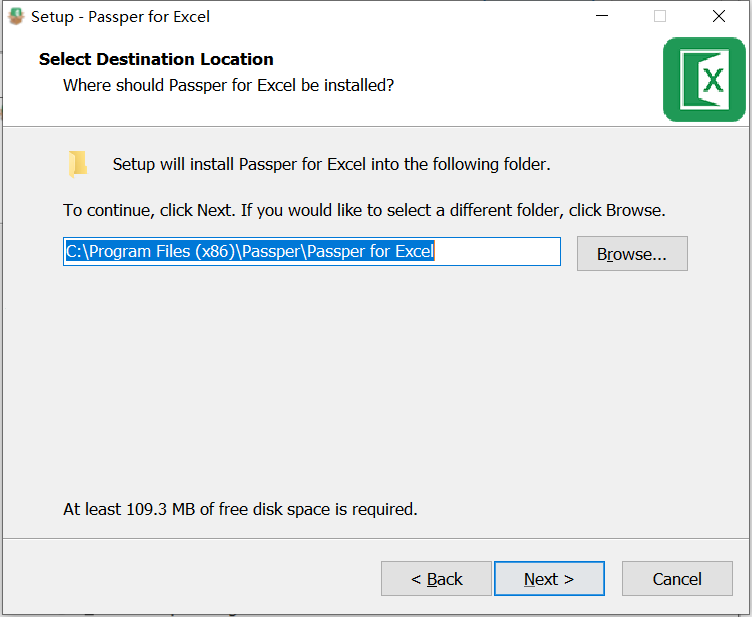Click the green Excel logo icon
752x617 pixels.
(x=704, y=80)
